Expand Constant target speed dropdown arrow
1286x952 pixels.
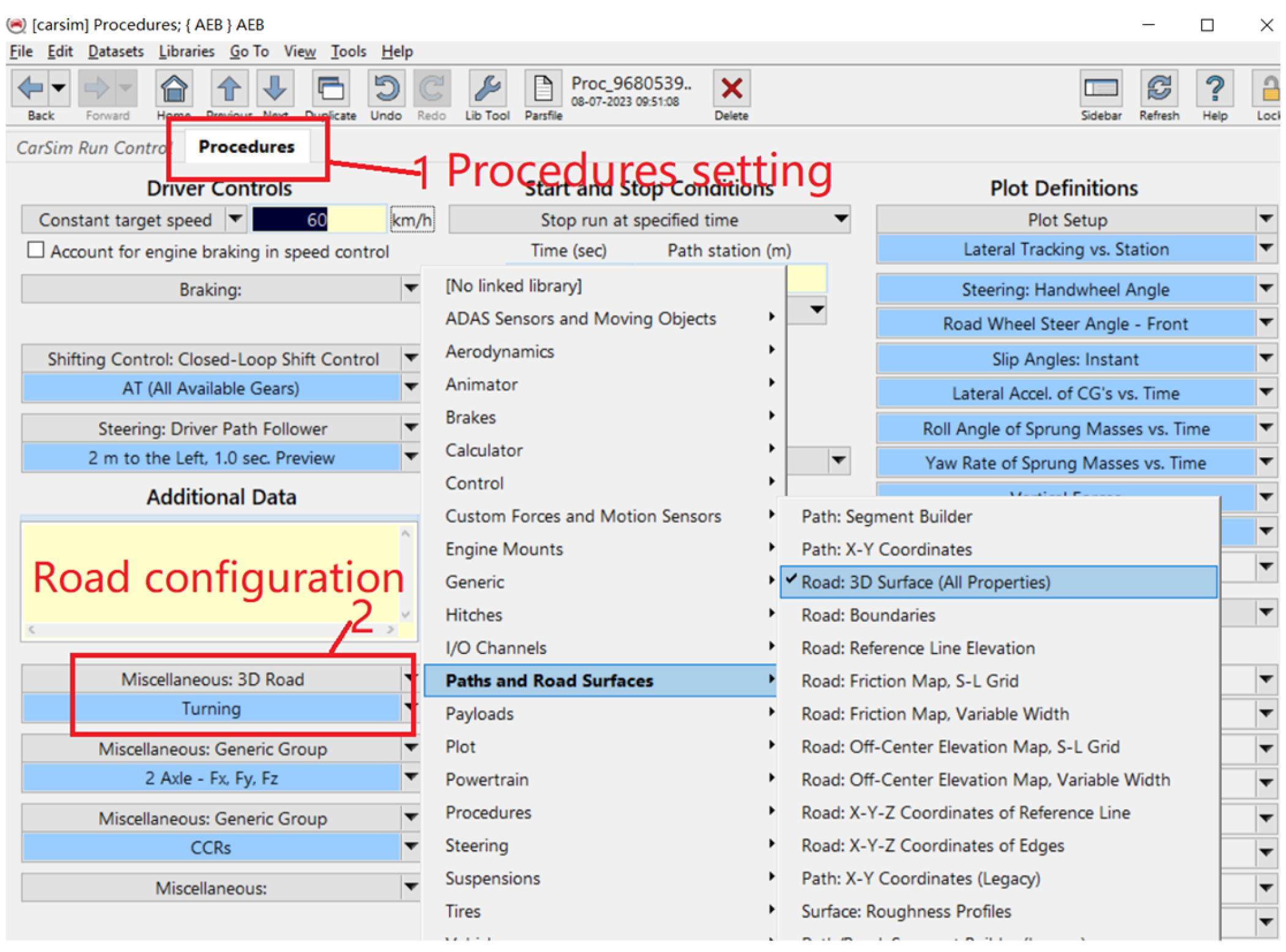click(x=236, y=219)
